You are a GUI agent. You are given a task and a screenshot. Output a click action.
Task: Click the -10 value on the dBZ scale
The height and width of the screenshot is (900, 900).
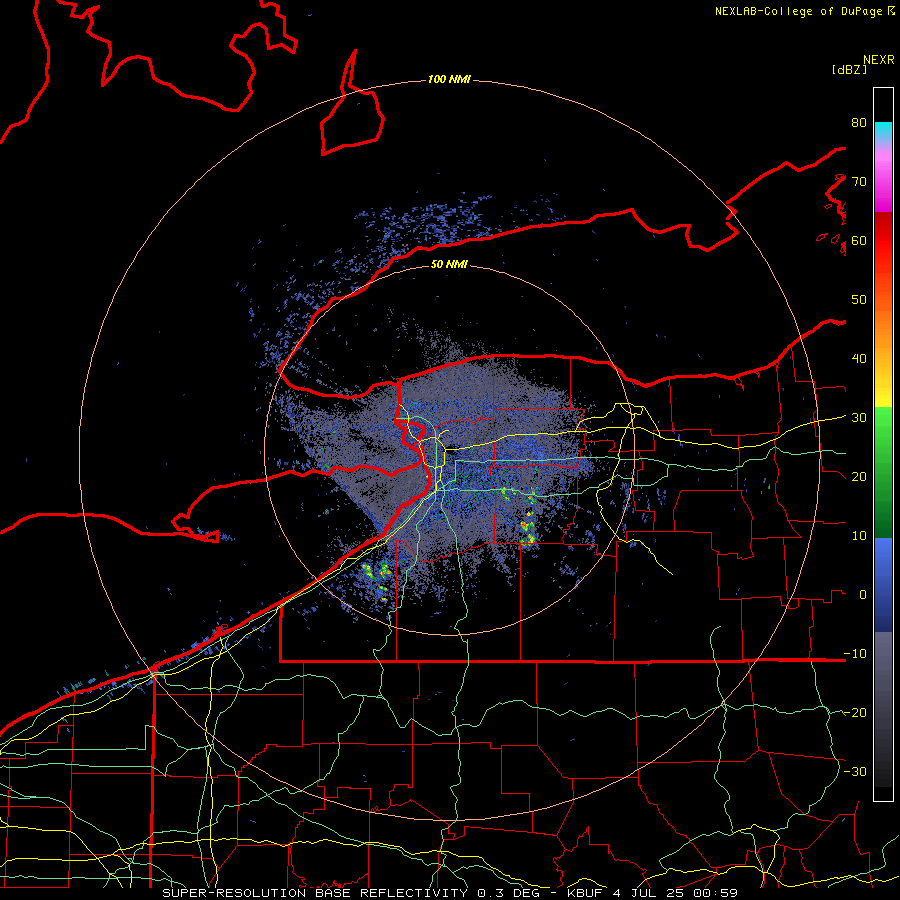point(855,654)
